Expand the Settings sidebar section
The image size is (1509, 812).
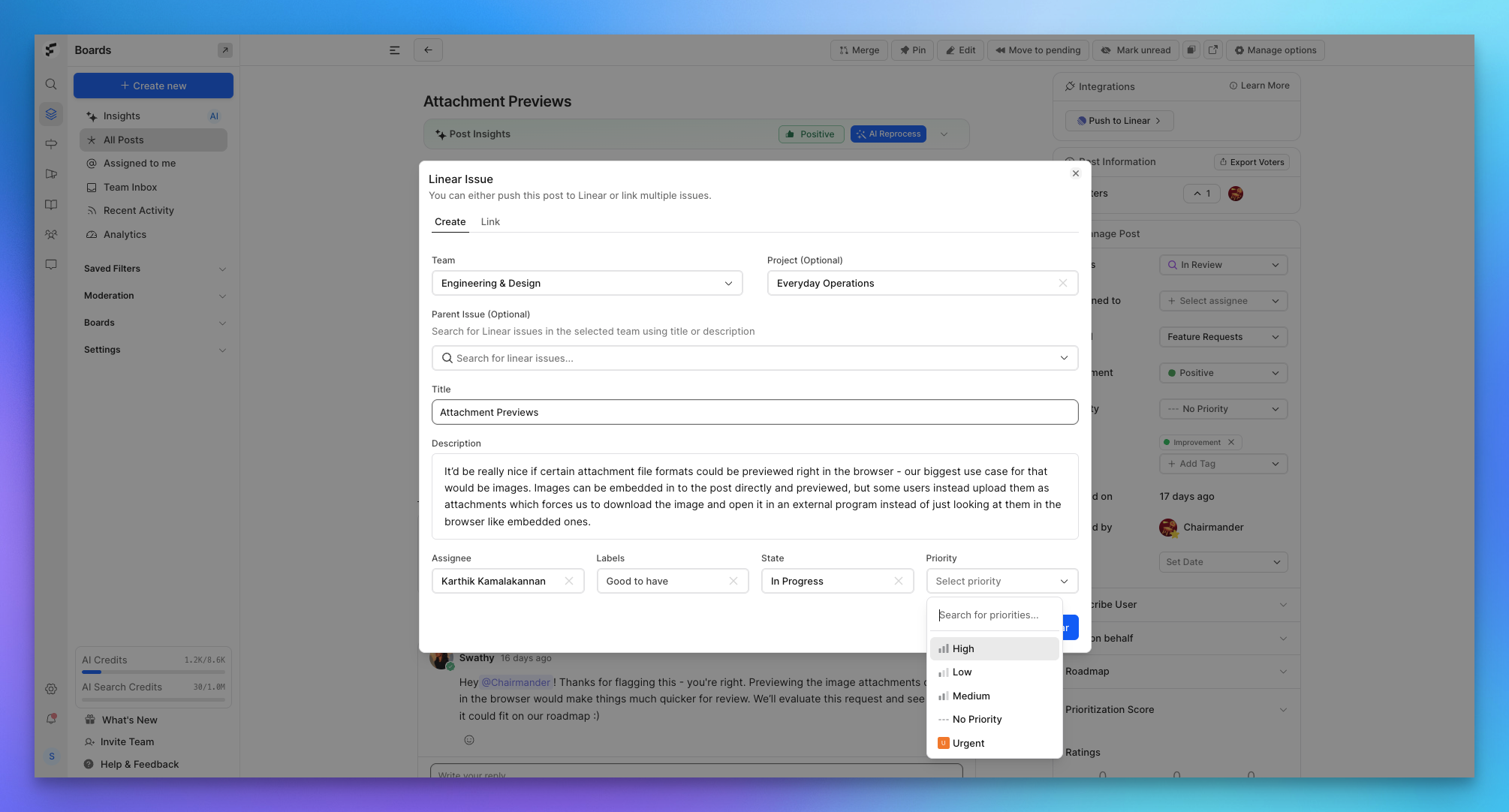pos(155,350)
